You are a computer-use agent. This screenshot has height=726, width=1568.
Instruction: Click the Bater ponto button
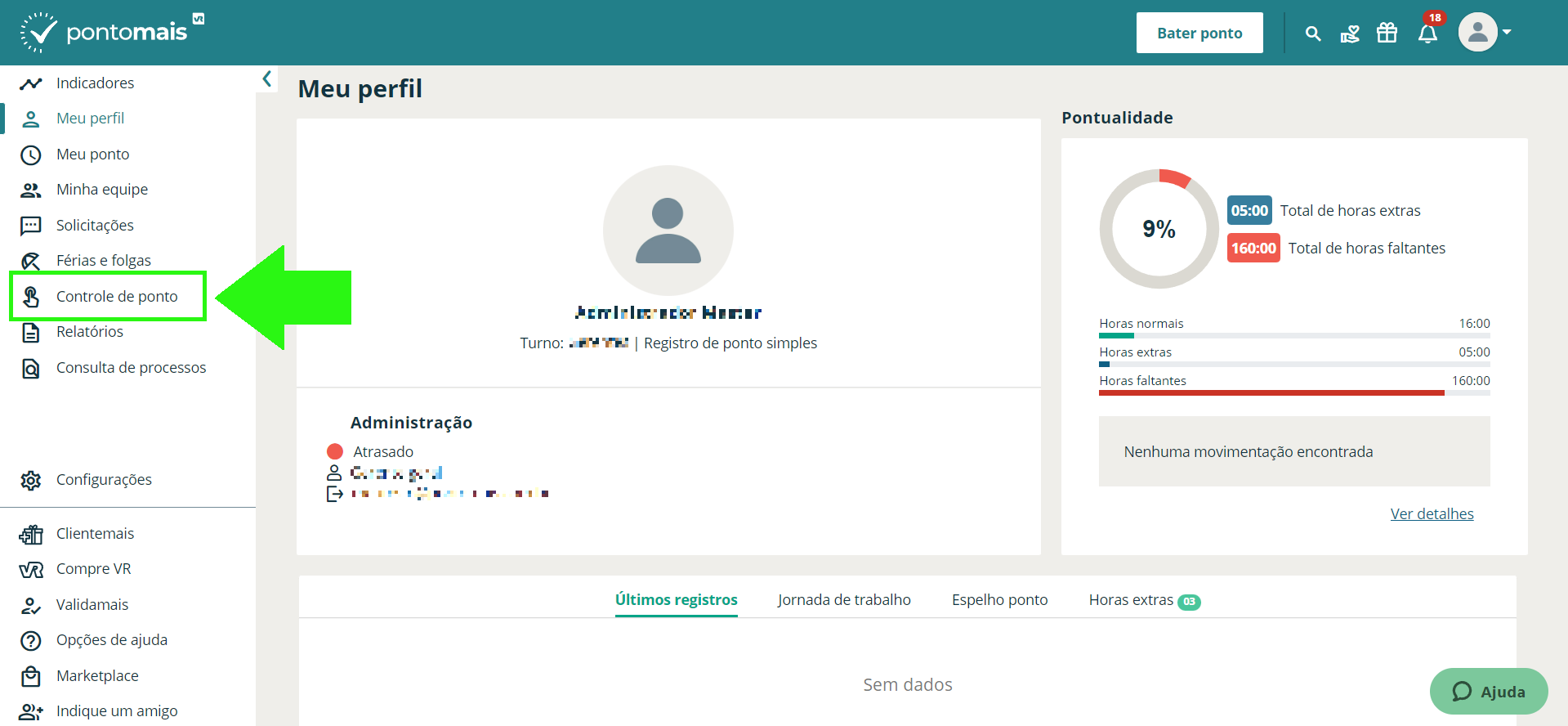(x=1199, y=33)
